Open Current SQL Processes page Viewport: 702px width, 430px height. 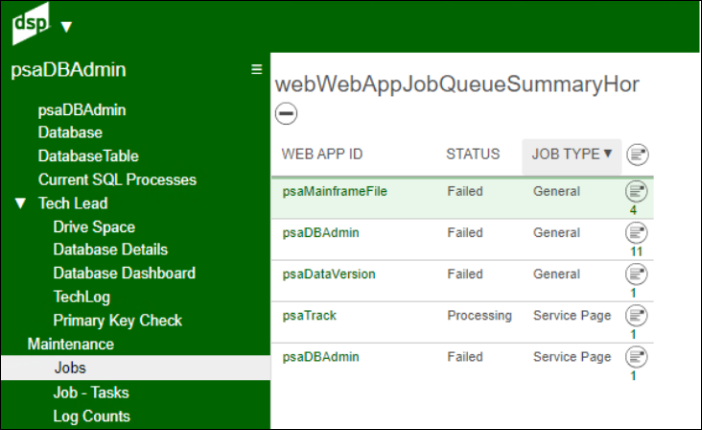click(117, 180)
